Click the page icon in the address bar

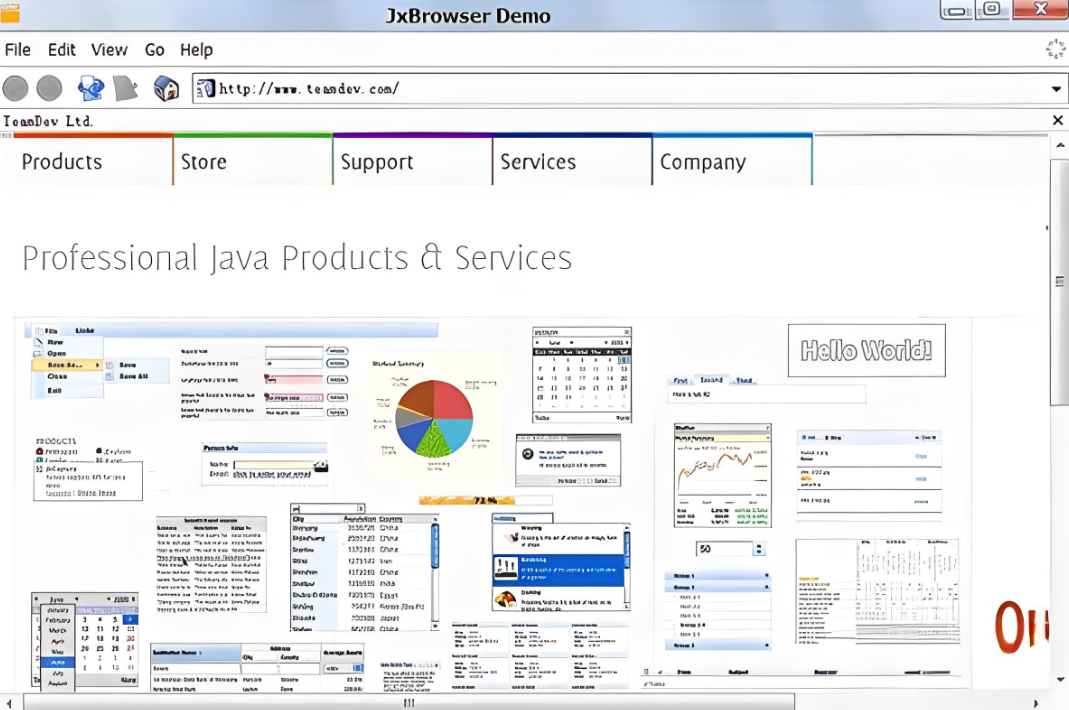(x=205, y=89)
